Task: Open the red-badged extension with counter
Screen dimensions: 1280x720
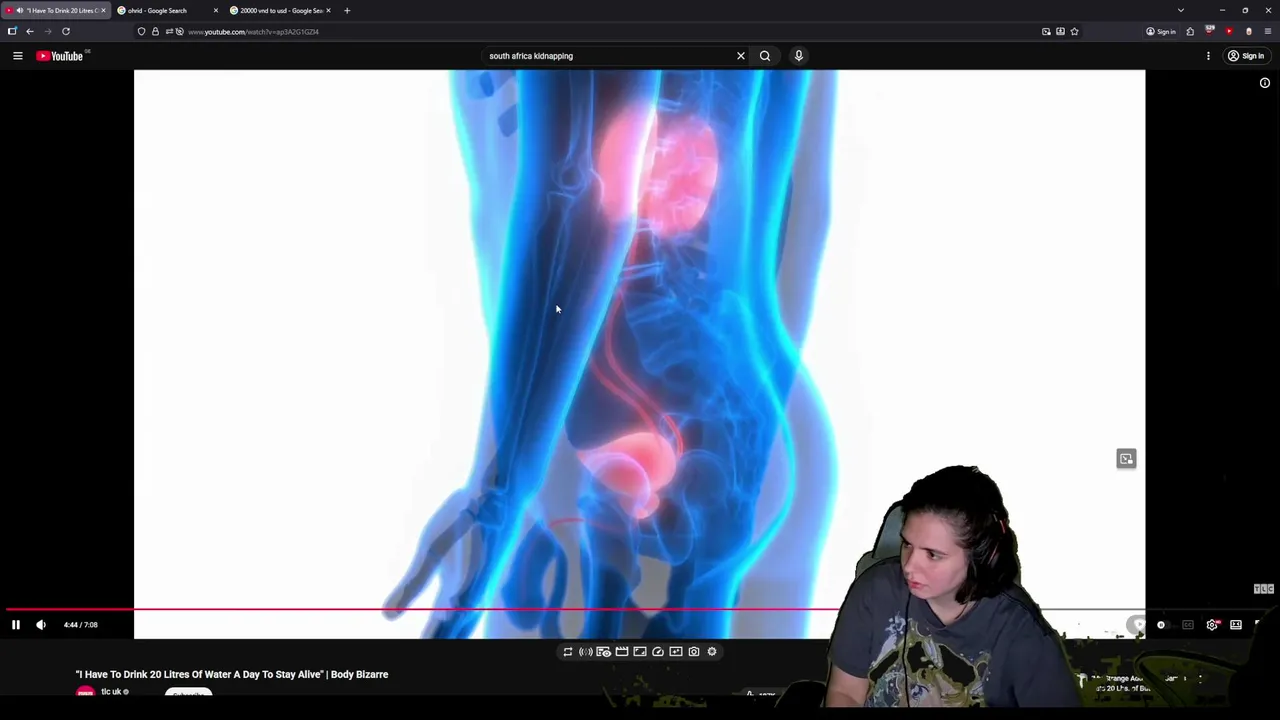Action: (1210, 32)
